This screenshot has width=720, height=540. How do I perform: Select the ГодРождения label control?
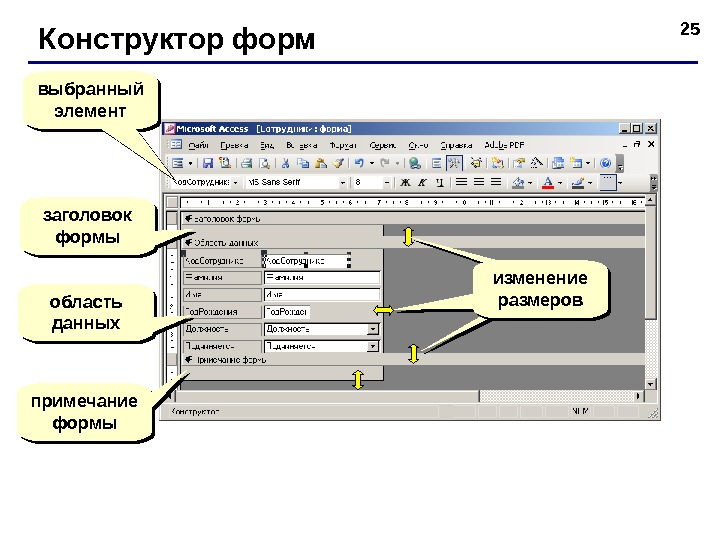coord(222,312)
